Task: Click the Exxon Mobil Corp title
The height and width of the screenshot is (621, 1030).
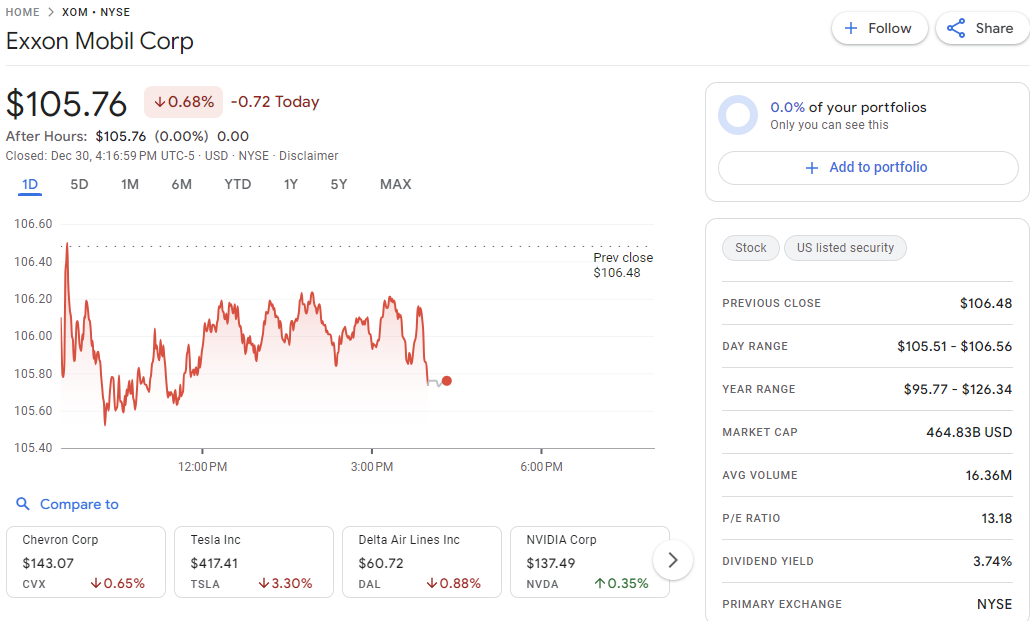Action: (100, 41)
